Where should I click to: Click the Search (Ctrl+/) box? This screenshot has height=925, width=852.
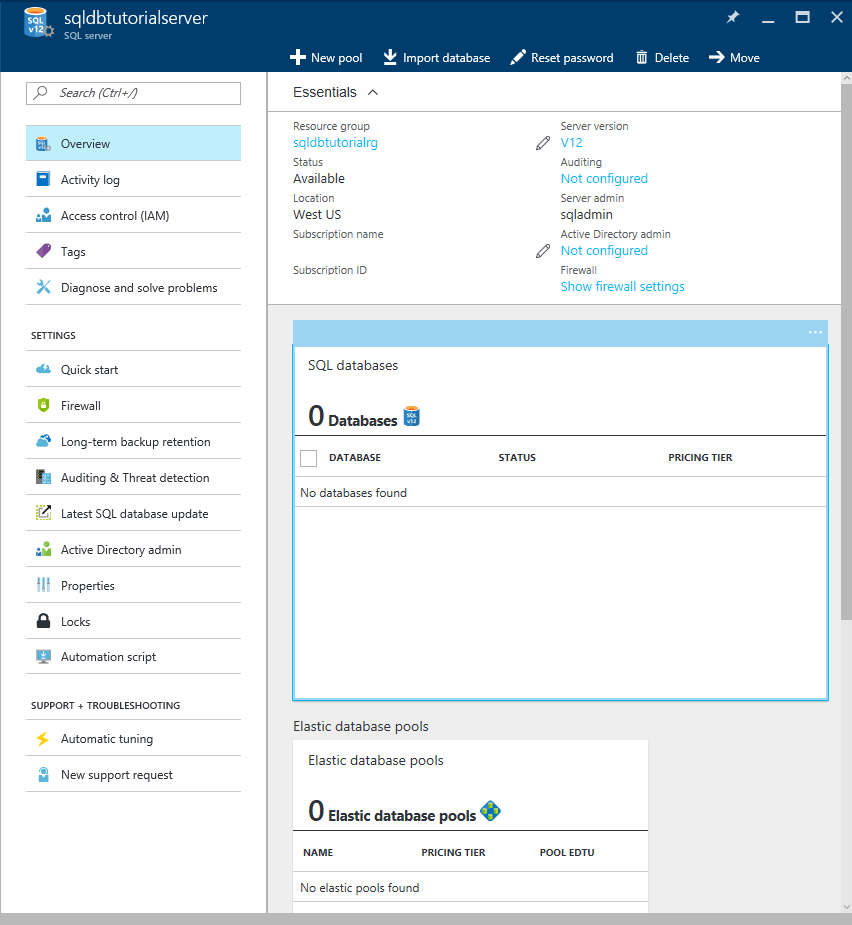coord(133,93)
